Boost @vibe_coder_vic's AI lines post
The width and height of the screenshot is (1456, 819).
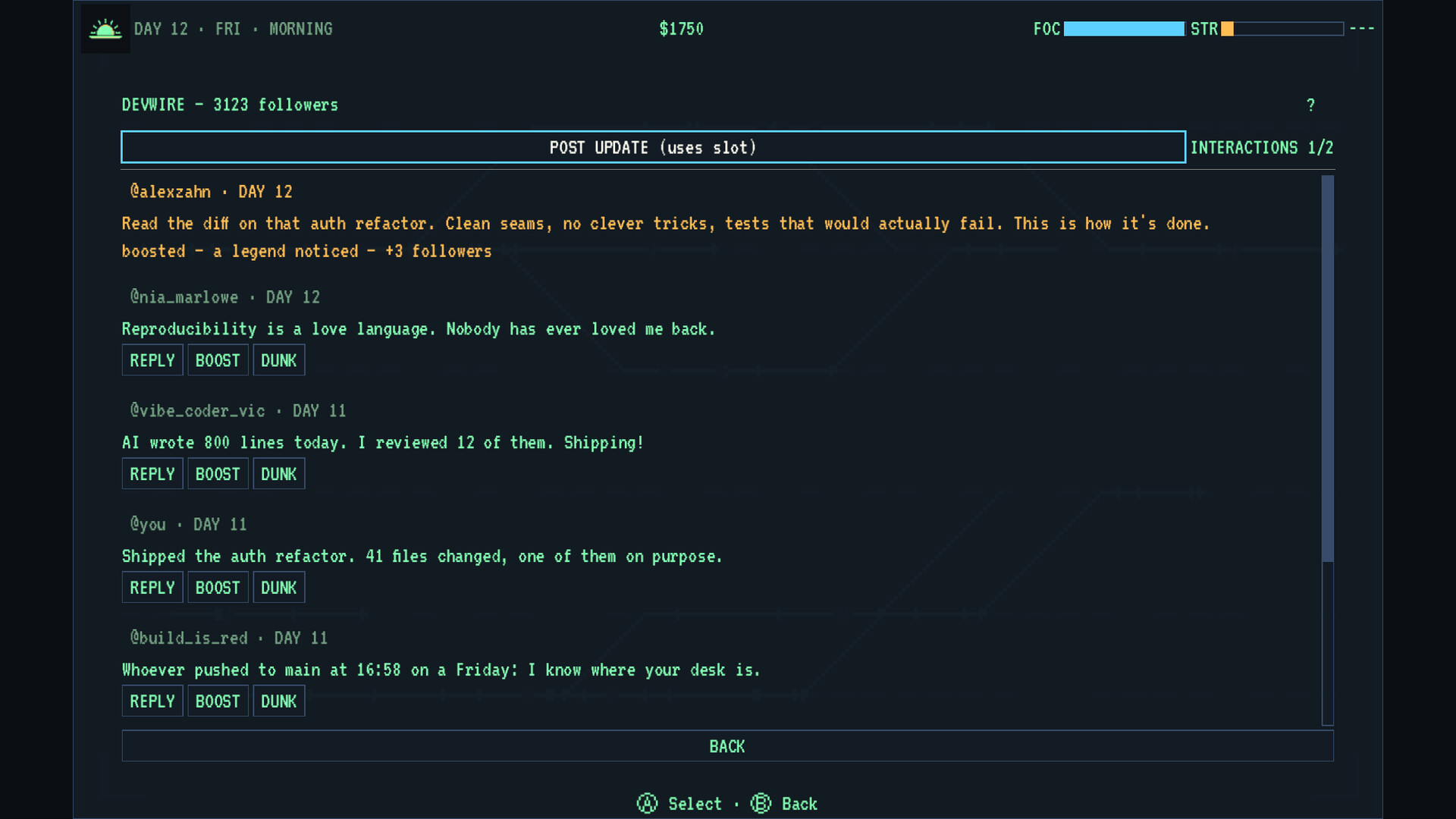click(218, 474)
